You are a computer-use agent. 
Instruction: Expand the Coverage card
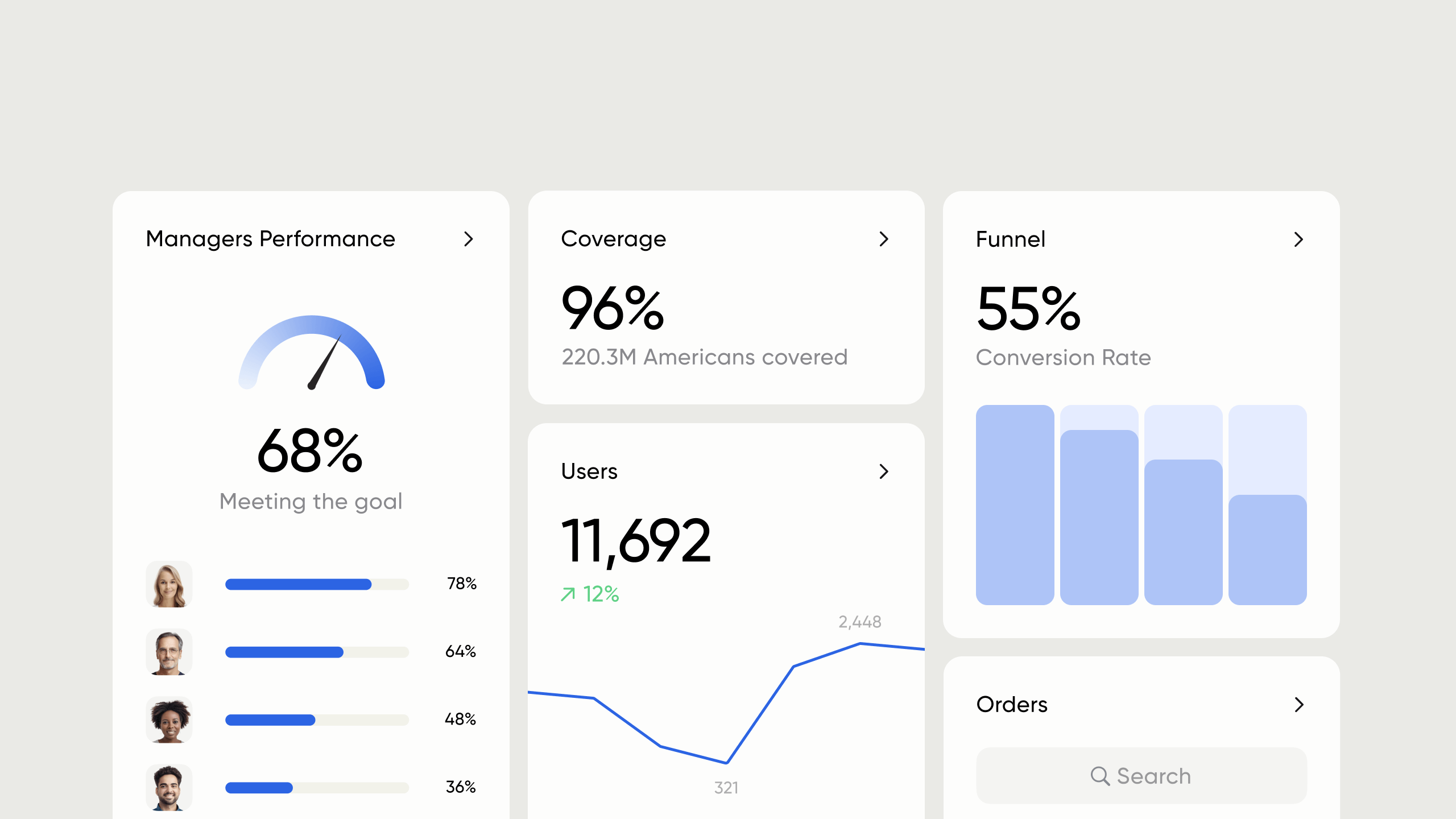coord(883,239)
